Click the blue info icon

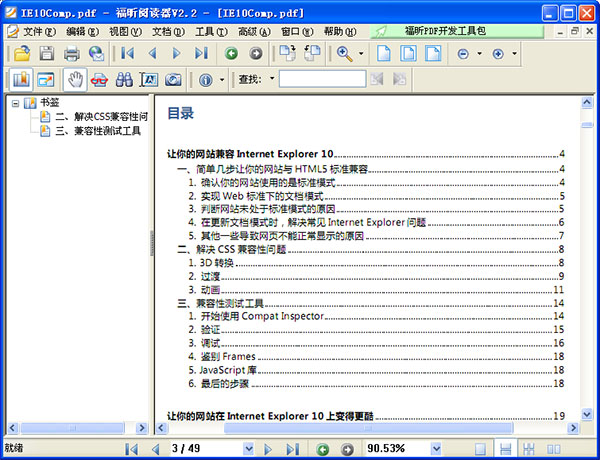pos(205,80)
